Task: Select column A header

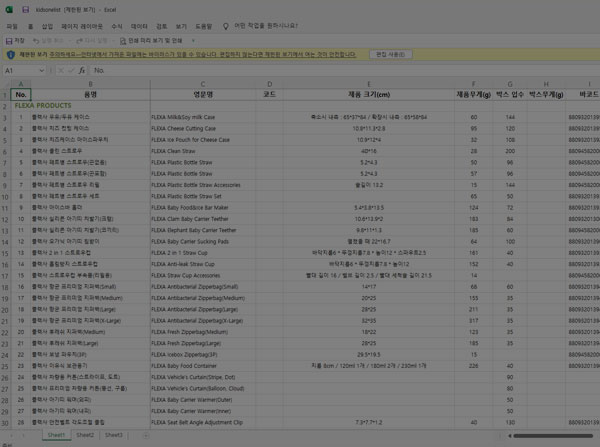Action: [21, 84]
